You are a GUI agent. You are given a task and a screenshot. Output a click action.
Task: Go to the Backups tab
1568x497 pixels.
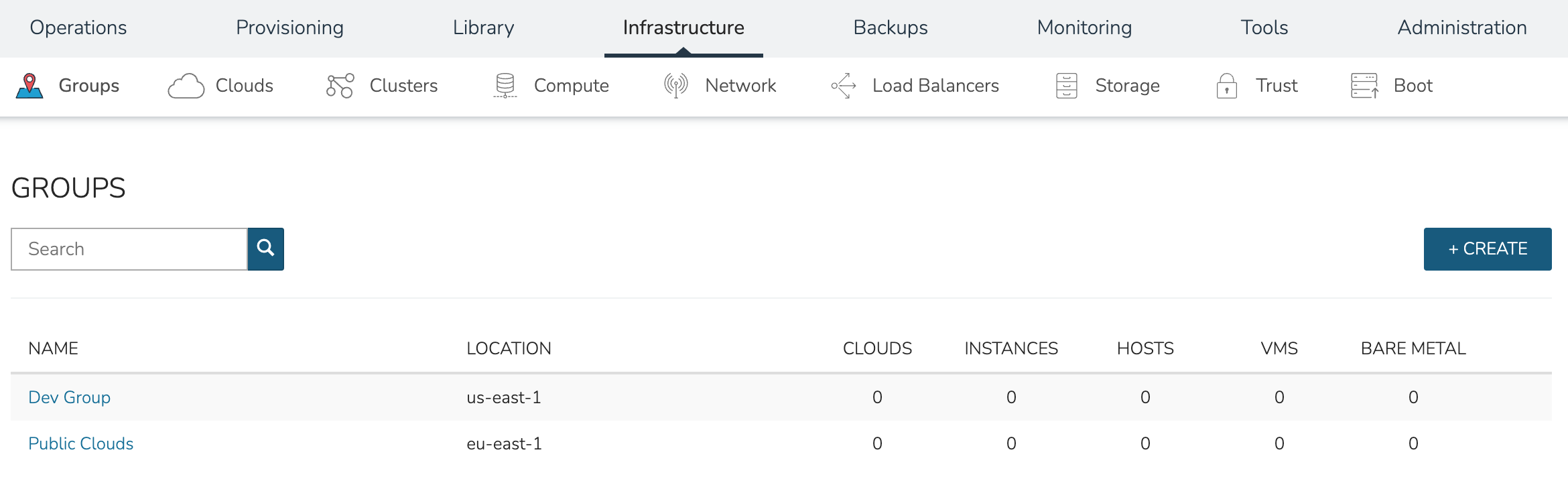[890, 27]
